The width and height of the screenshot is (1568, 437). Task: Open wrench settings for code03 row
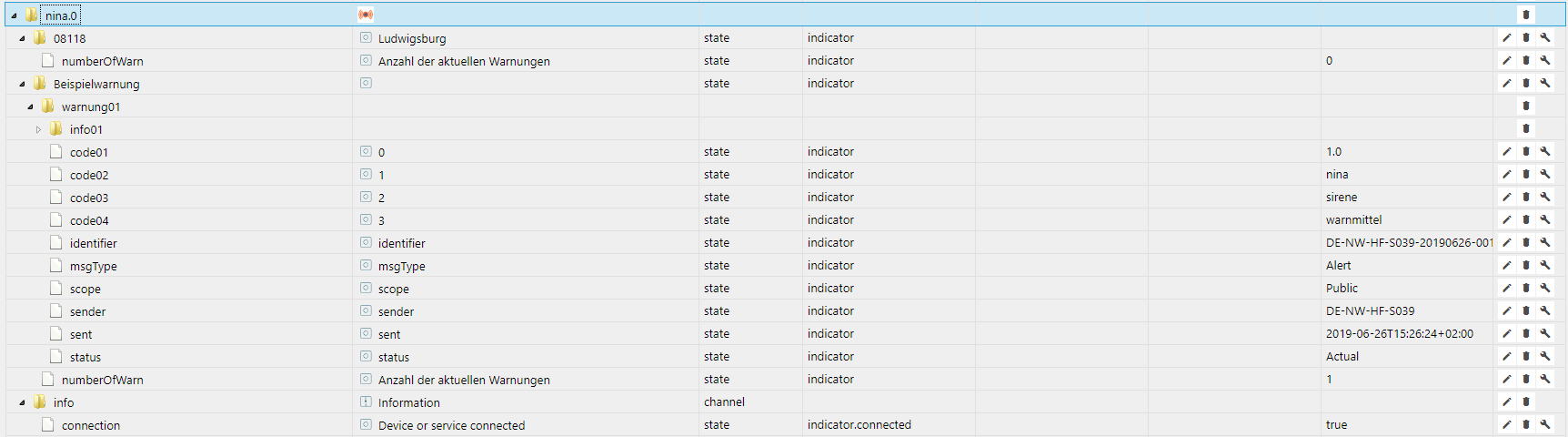tap(1545, 198)
